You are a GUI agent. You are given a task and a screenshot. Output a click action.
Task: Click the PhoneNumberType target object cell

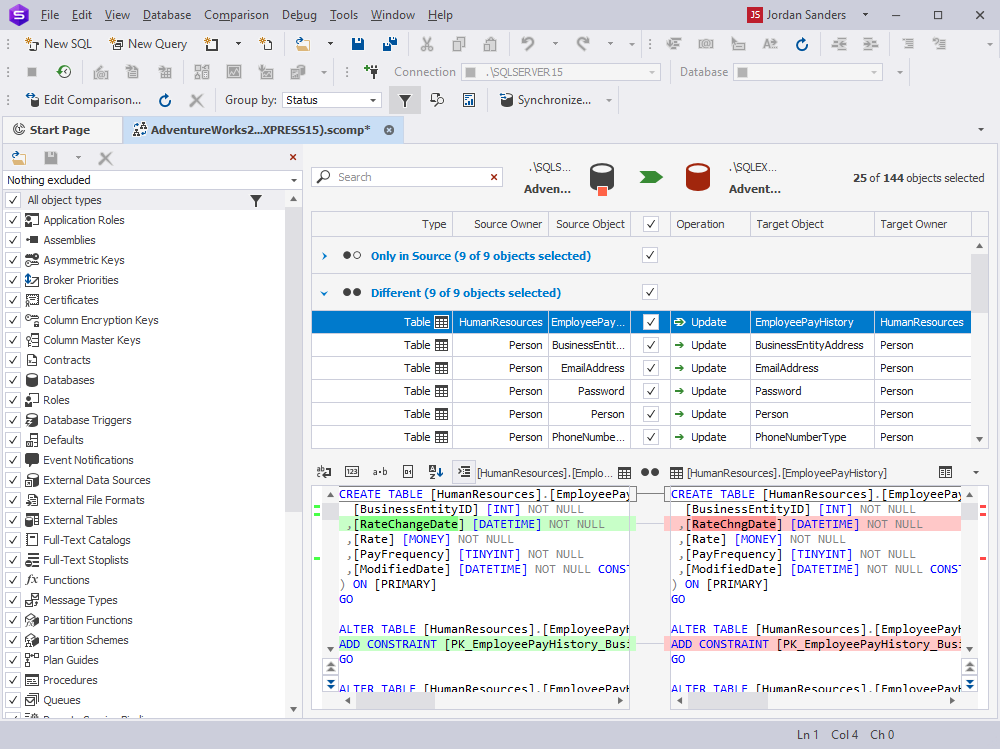[812, 437]
